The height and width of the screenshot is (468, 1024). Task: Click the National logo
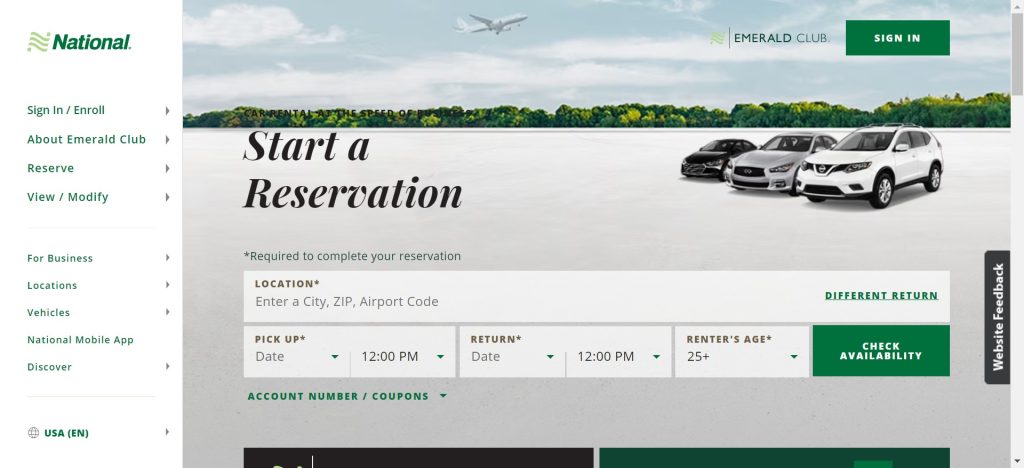80,42
